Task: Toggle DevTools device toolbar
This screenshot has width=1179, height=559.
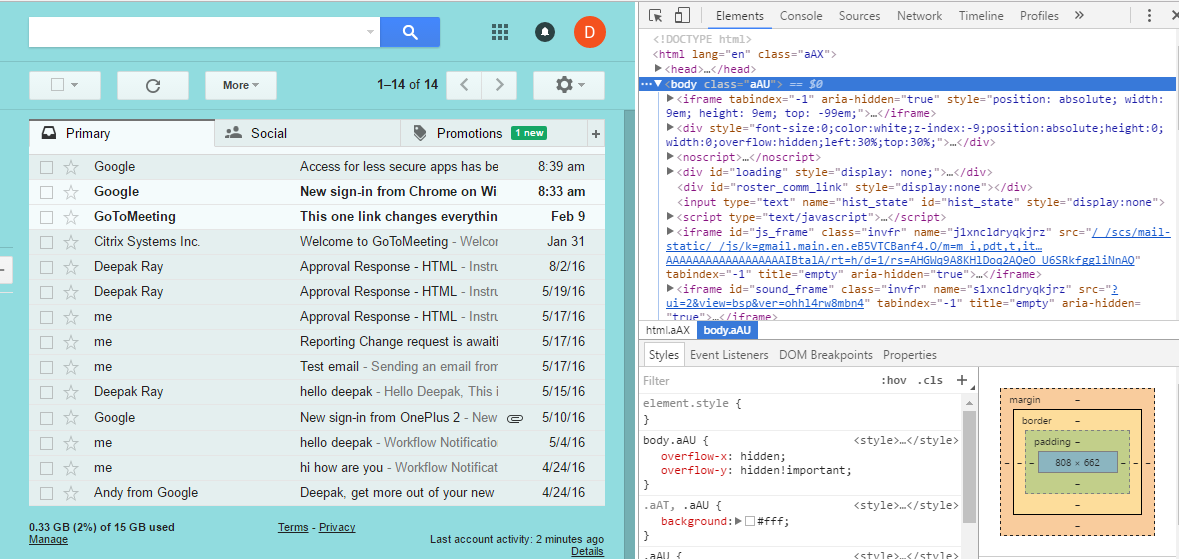Action: coord(682,16)
